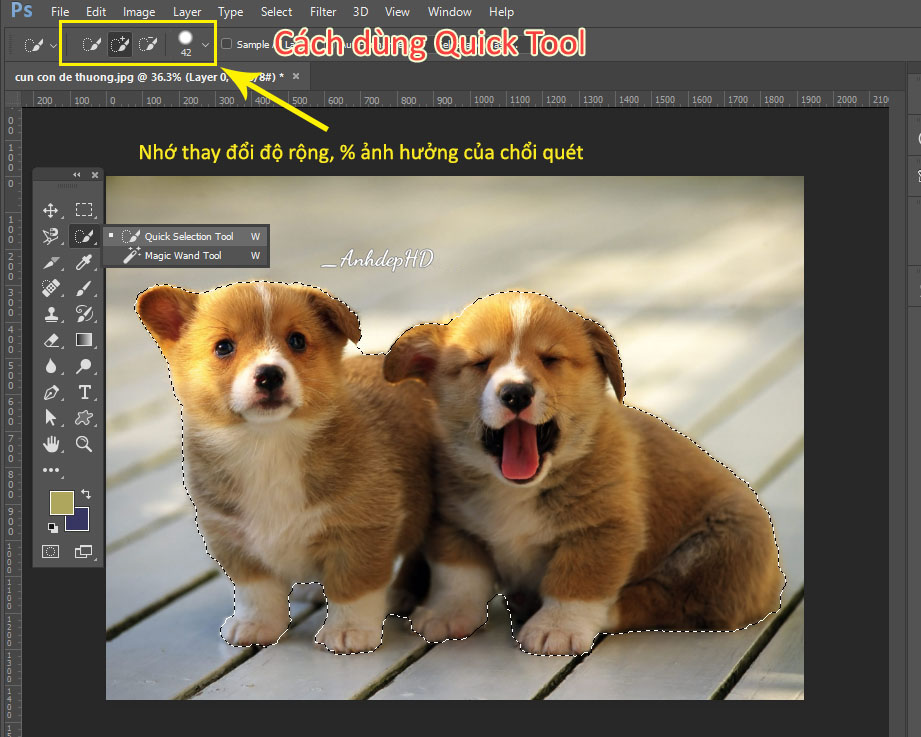Select the Clone Stamp tool
This screenshot has width=921, height=737.
[51, 314]
